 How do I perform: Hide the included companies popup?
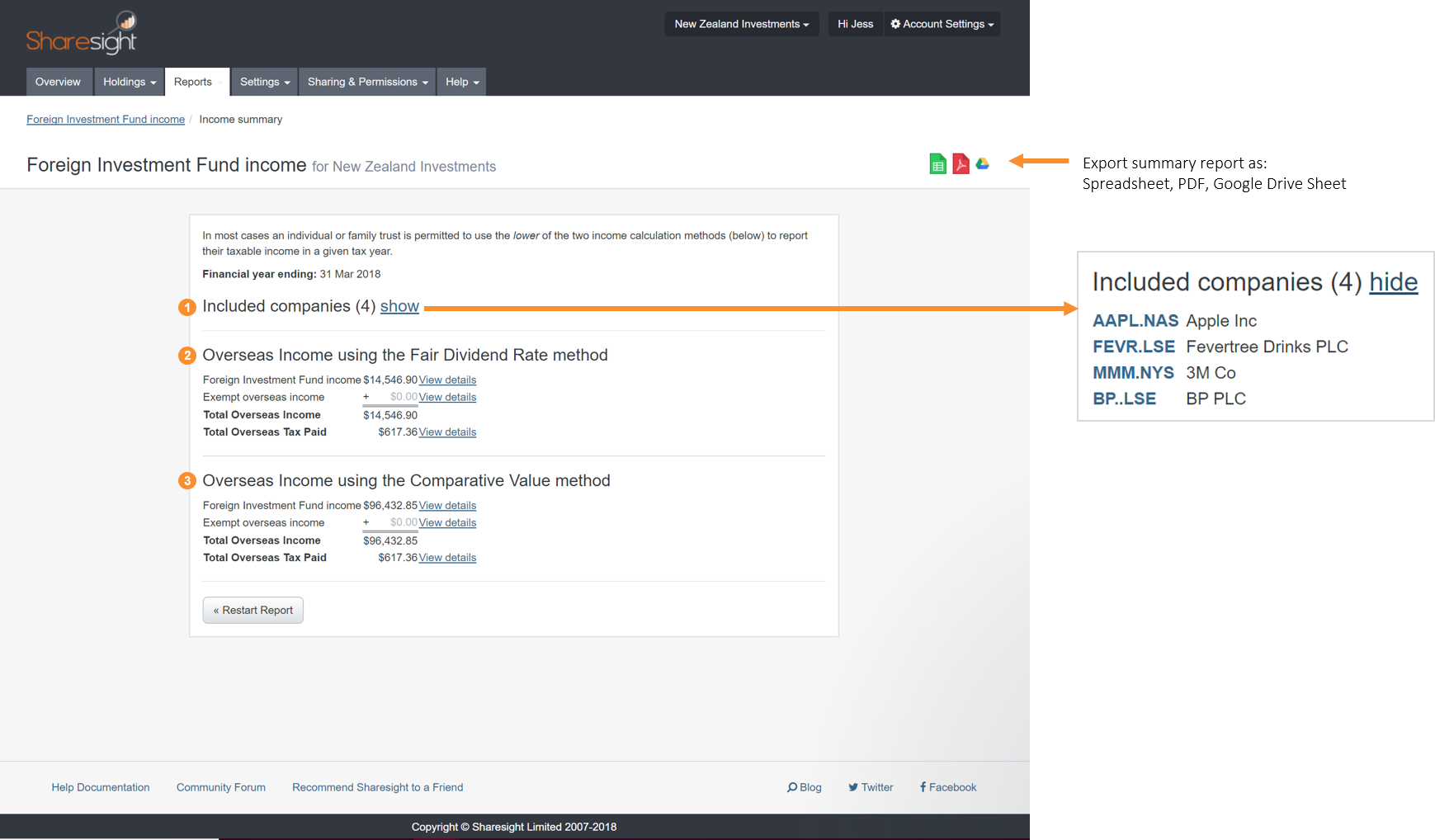coord(1393,282)
